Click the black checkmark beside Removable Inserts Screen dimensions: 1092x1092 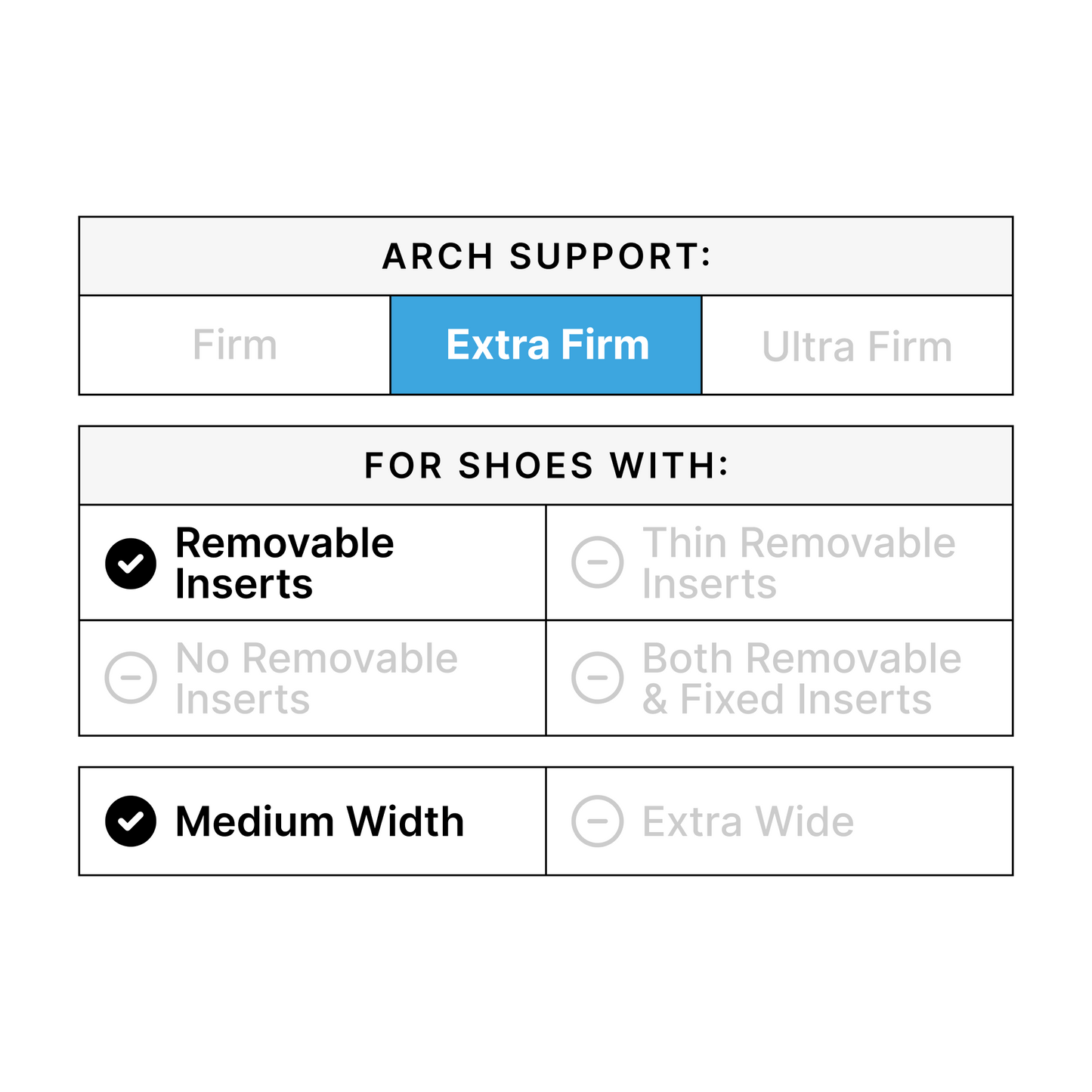click(x=131, y=564)
